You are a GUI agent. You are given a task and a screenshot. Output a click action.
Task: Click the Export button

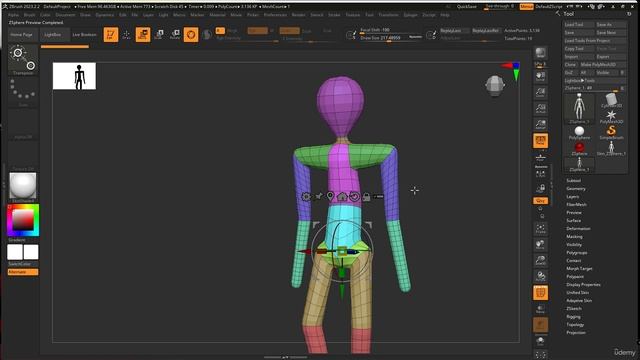611,57
